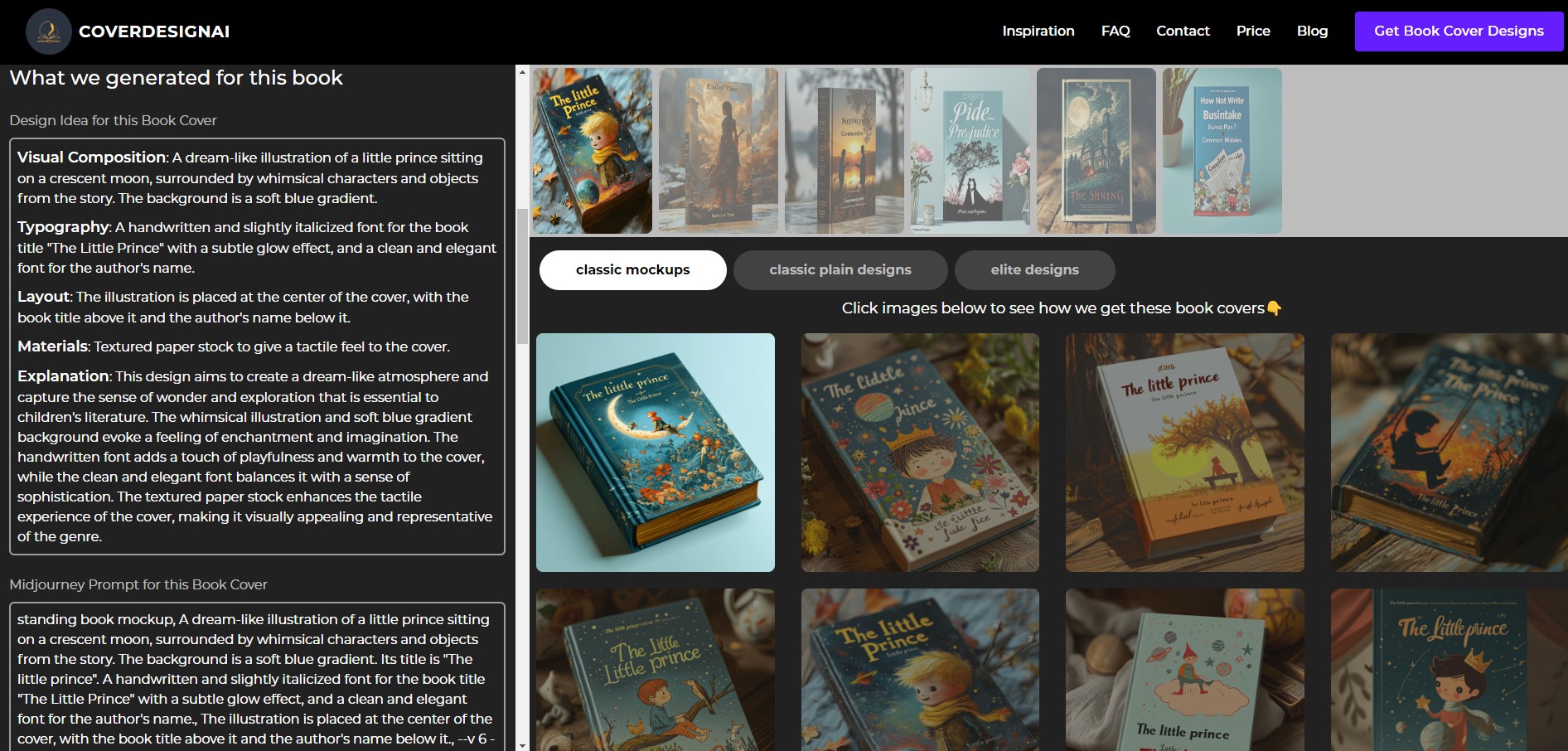Click the Midjourney Prompt text box

coord(257,677)
